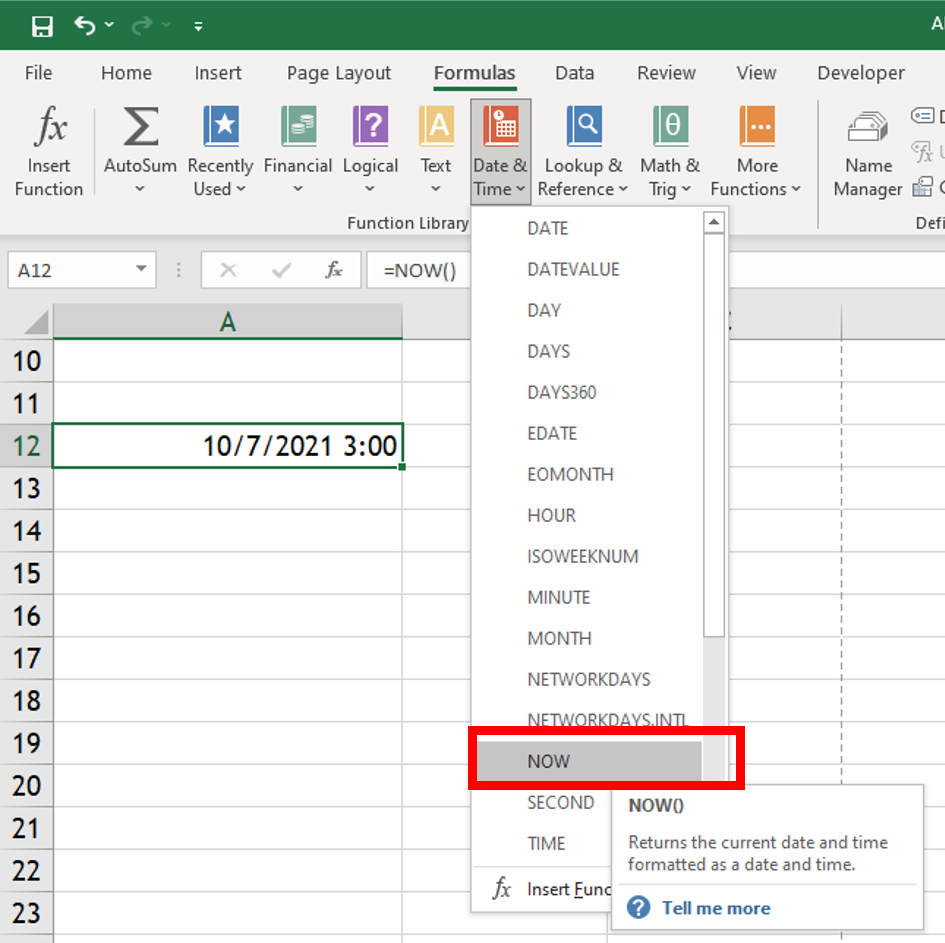Click the Cancel X in formula bar
The height and width of the screenshot is (943, 945).
coord(228,269)
